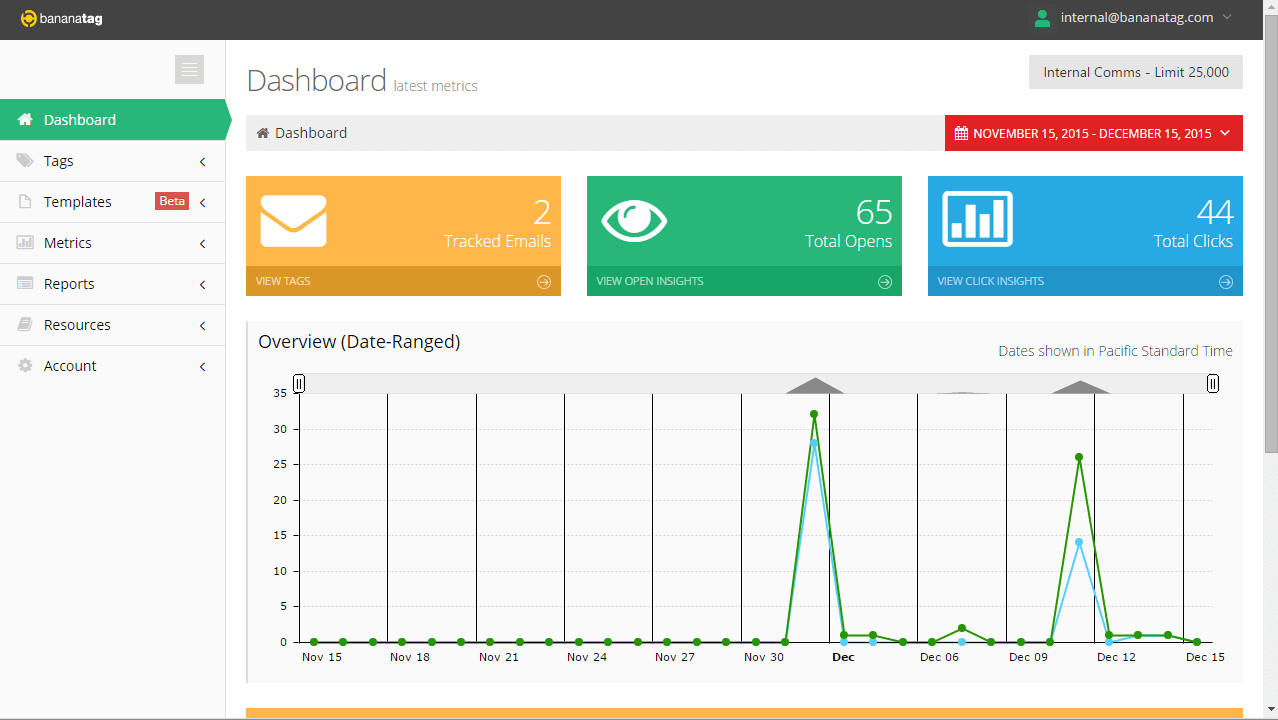
Task: Follow the View Open Insights link
Action: 650,282
